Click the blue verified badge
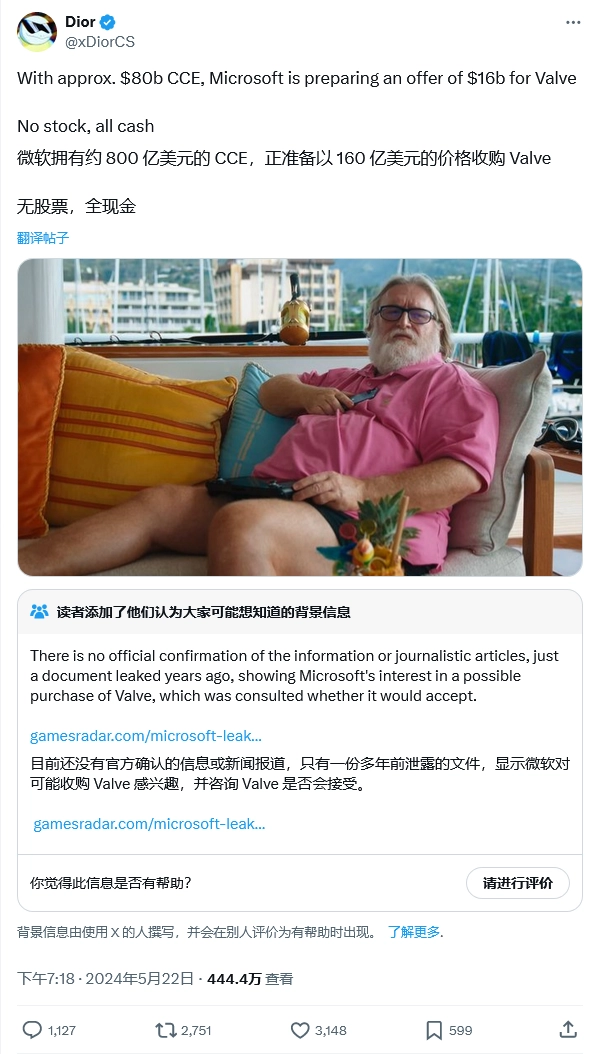This screenshot has width=598, height=1054. coord(108,22)
